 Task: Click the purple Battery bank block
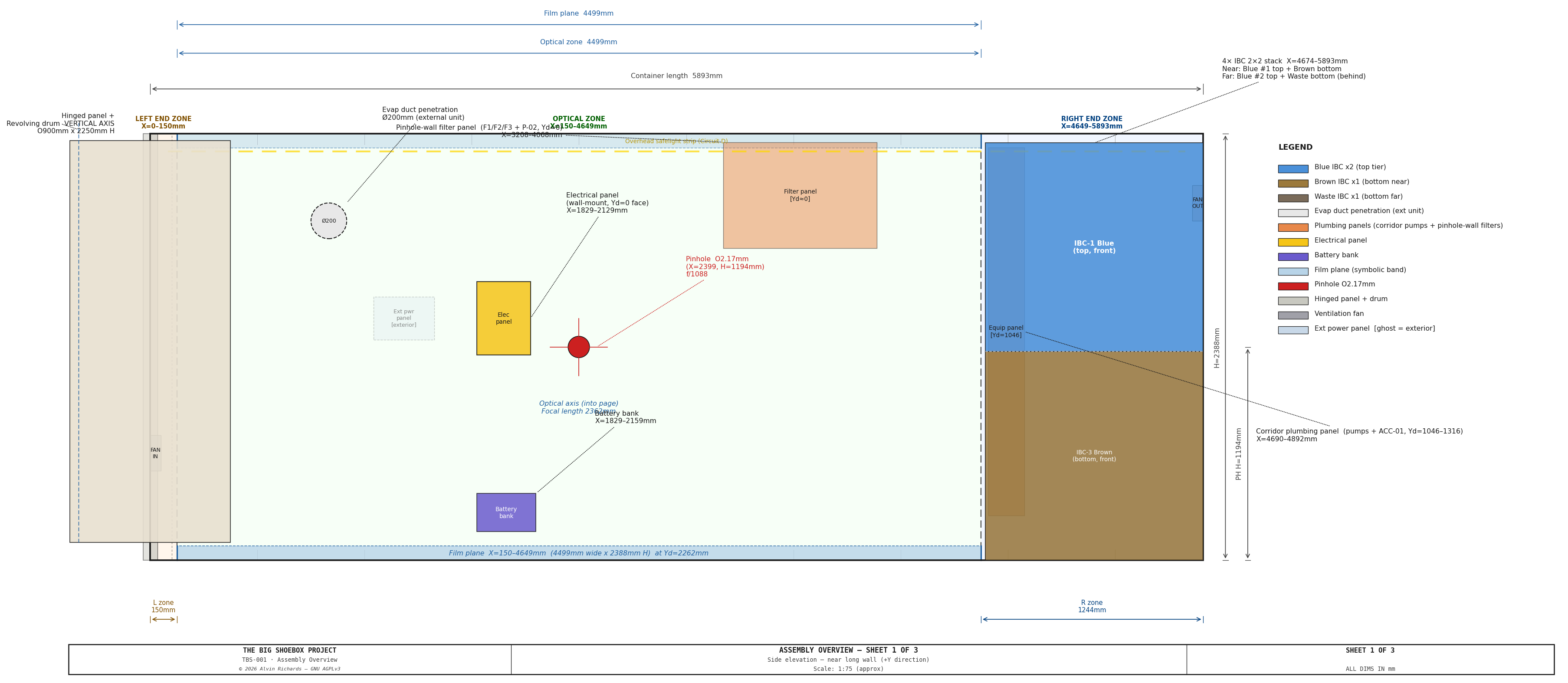coord(506,512)
